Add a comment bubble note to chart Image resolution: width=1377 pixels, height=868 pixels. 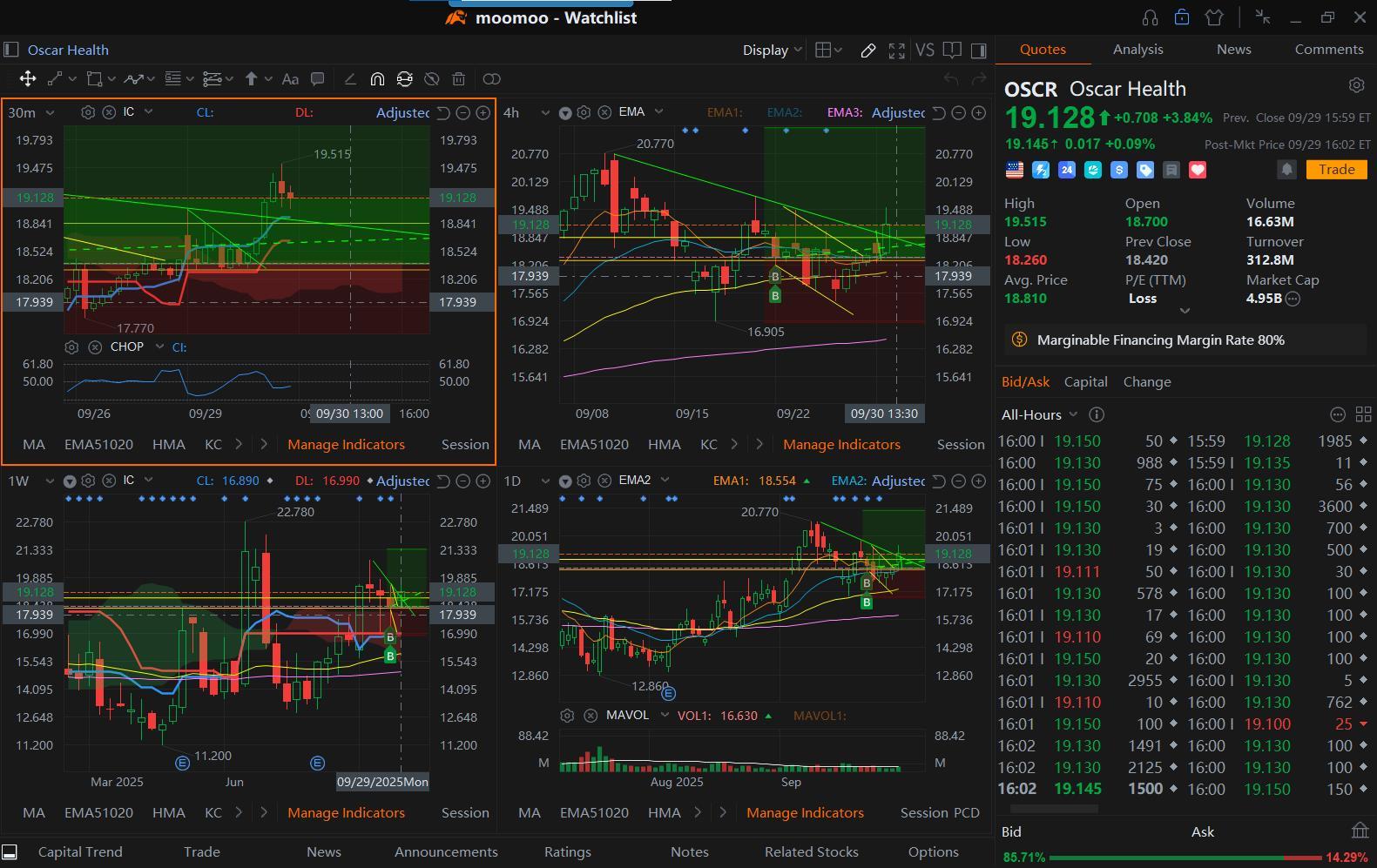point(318,79)
